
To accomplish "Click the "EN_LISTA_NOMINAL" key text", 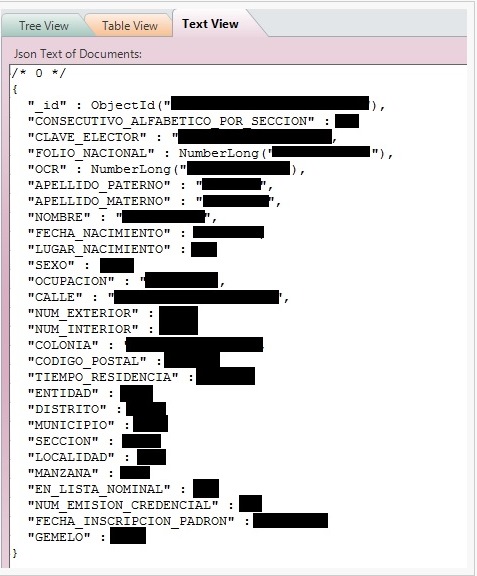I will tap(99, 489).
